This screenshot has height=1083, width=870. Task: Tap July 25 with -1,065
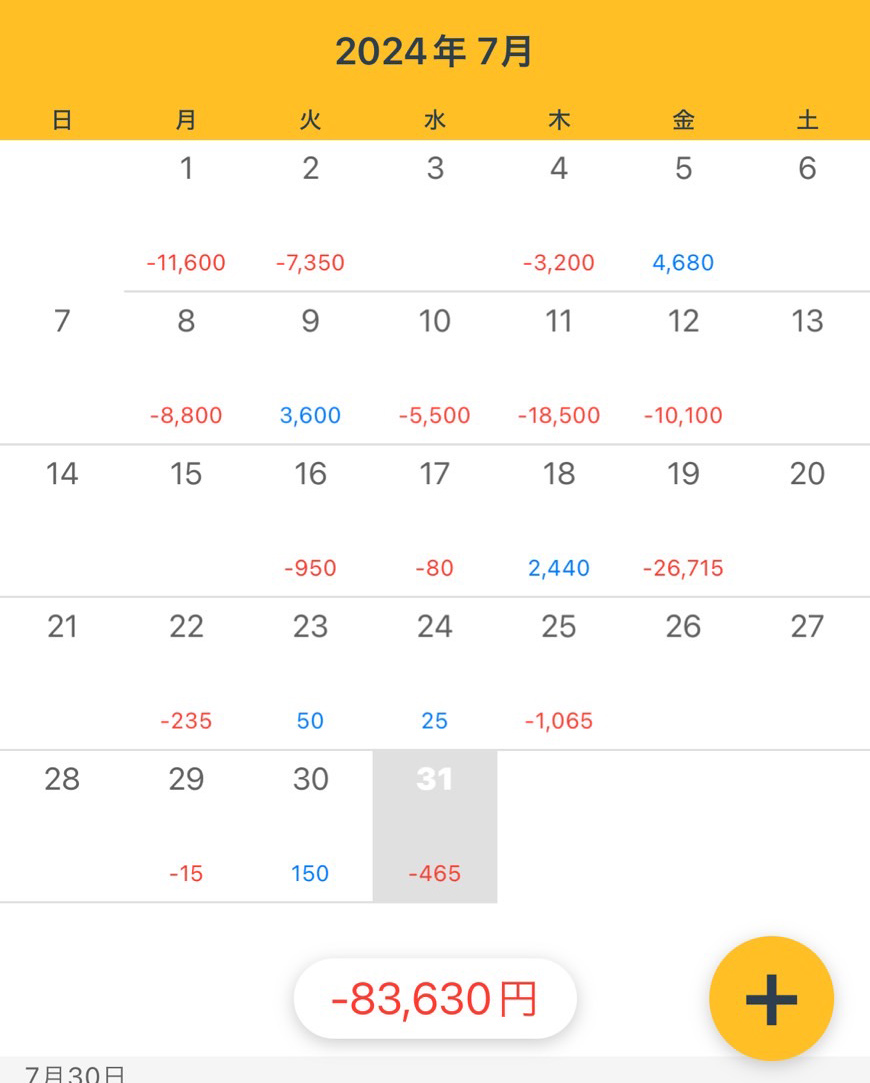pos(559,674)
